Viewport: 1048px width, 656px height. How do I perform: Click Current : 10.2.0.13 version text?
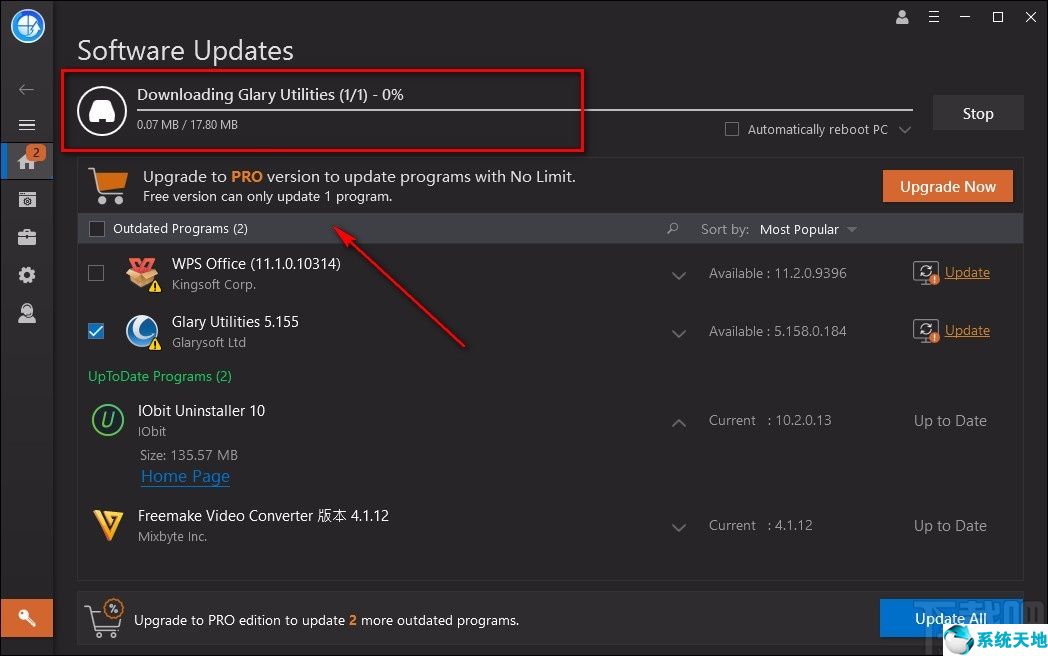pos(770,420)
